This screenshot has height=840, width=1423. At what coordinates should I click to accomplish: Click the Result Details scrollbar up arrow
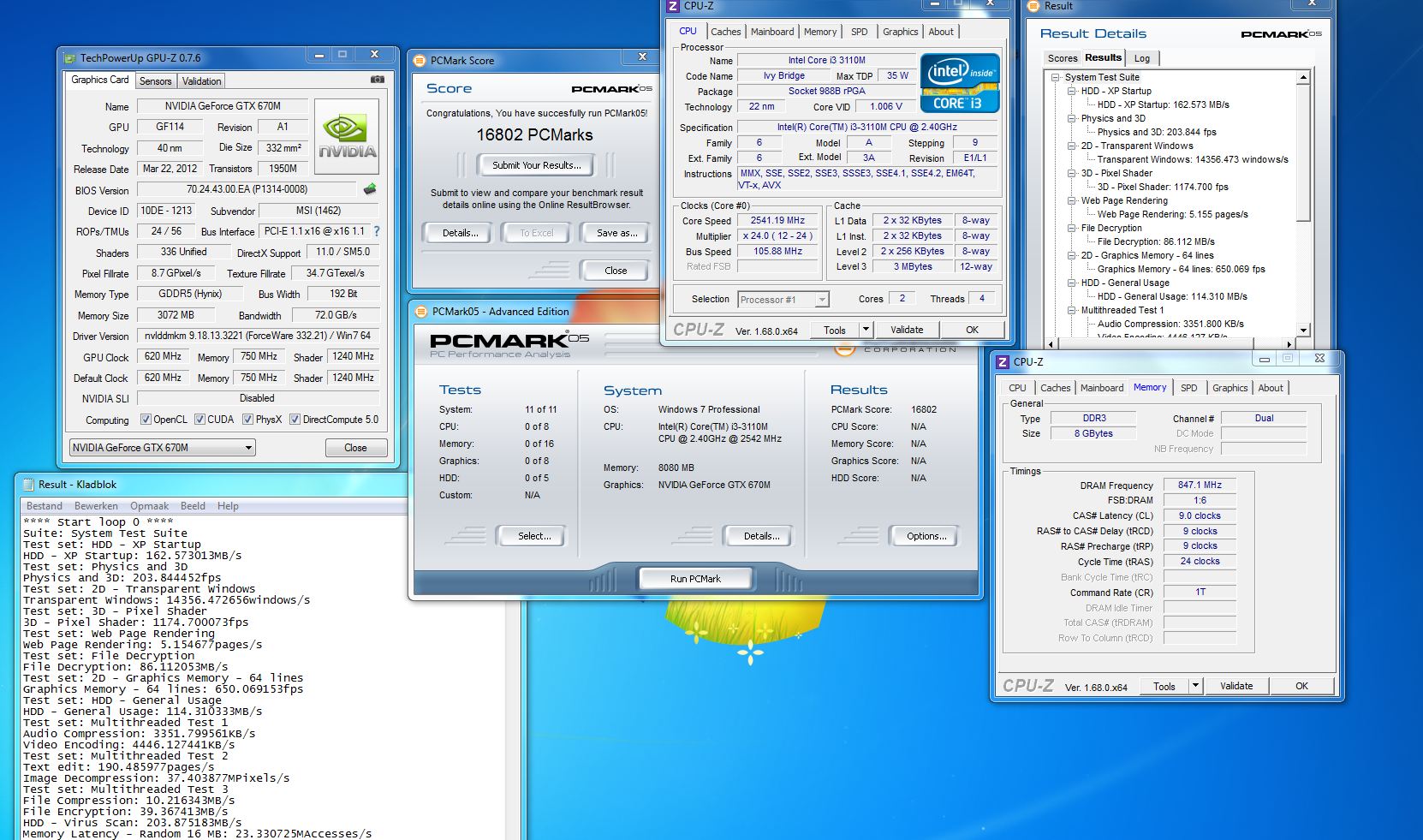(x=1303, y=78)
